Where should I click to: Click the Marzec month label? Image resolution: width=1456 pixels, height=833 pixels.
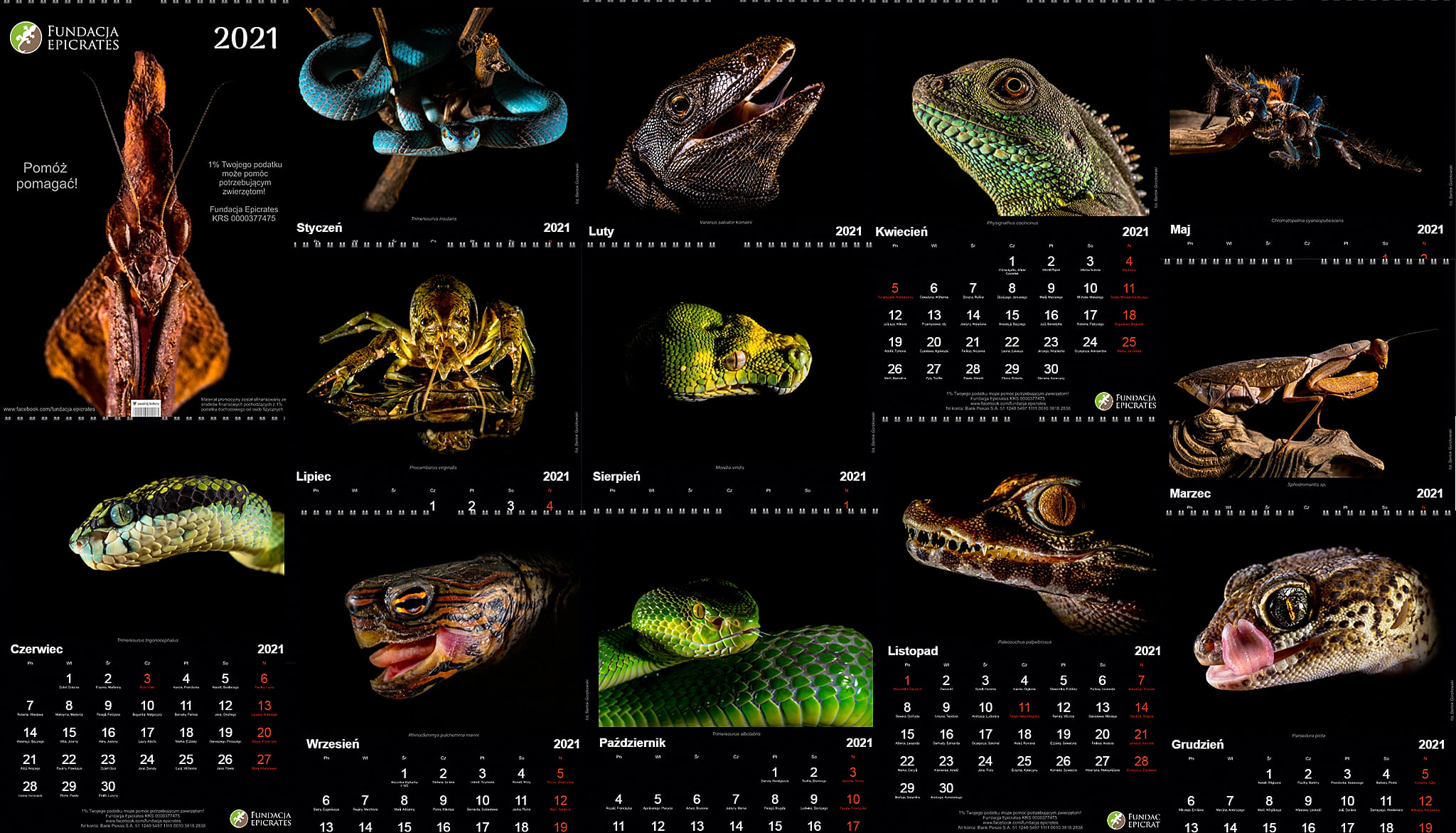pos(1190,494)
